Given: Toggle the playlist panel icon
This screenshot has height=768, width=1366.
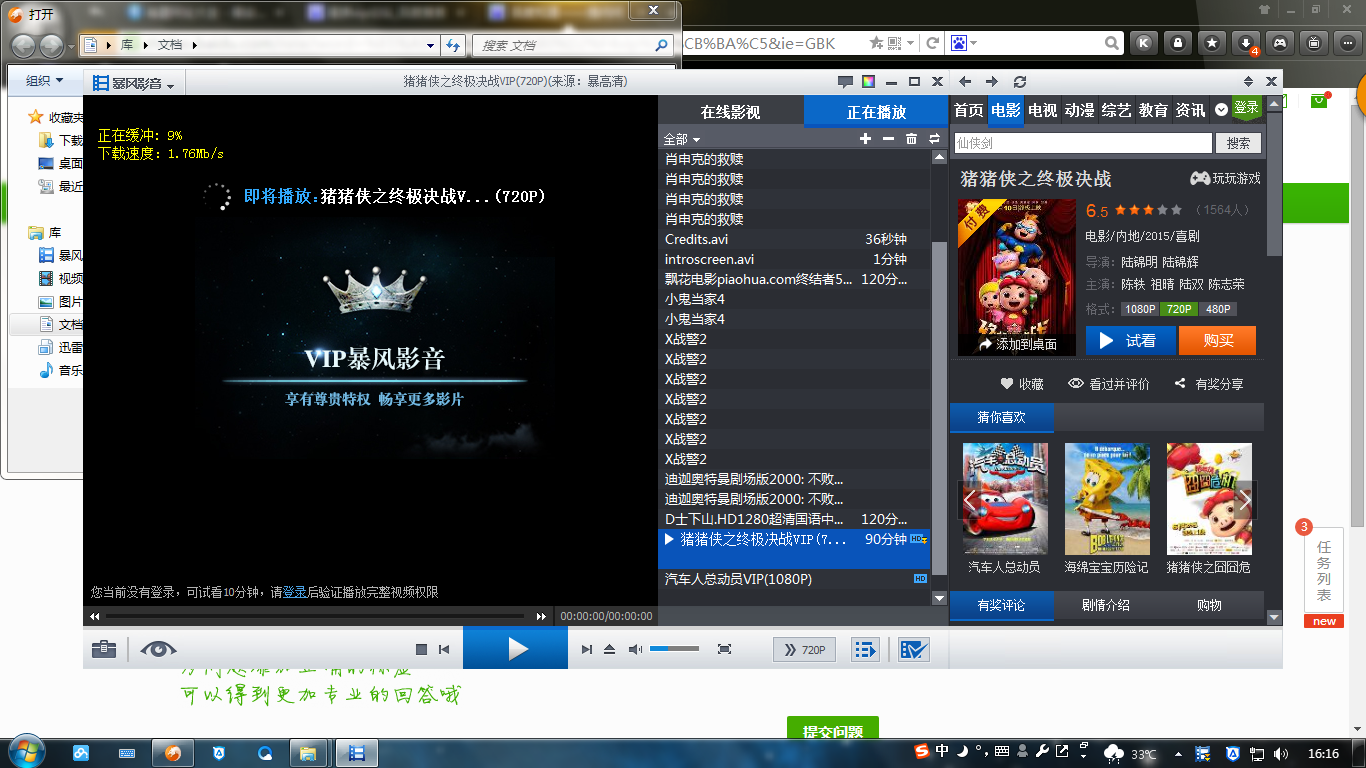Looking at the screenshot, I should click(865, 650).
